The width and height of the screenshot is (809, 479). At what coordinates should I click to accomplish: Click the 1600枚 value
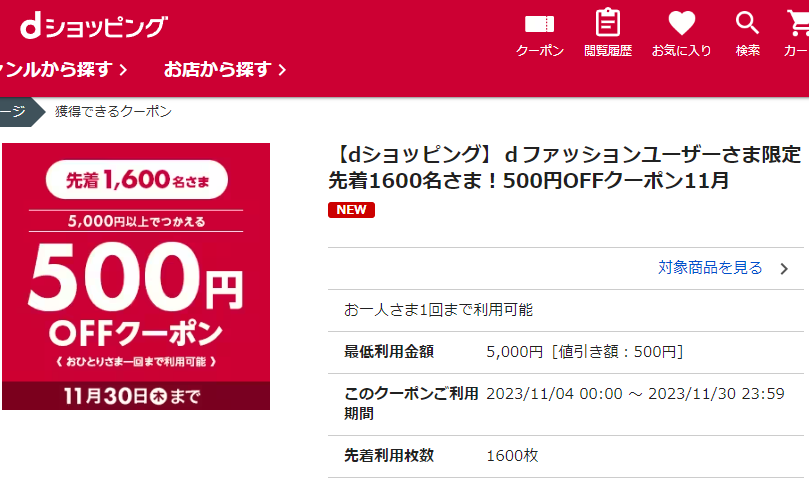pos(512,456)
